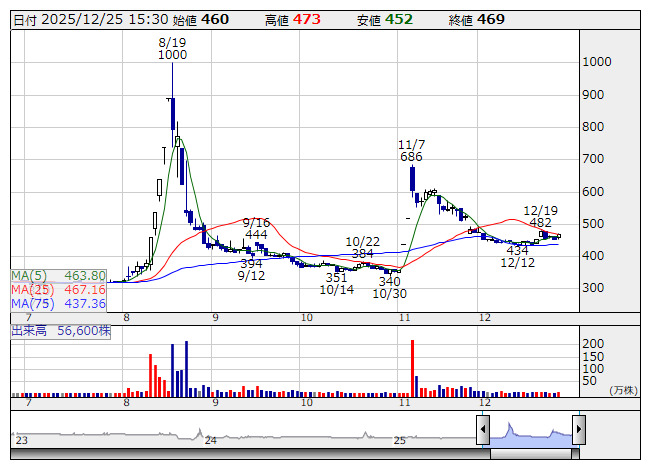The image size is (653, 470).
Task: Click the left range handle arrow
Action: [482, 430]
